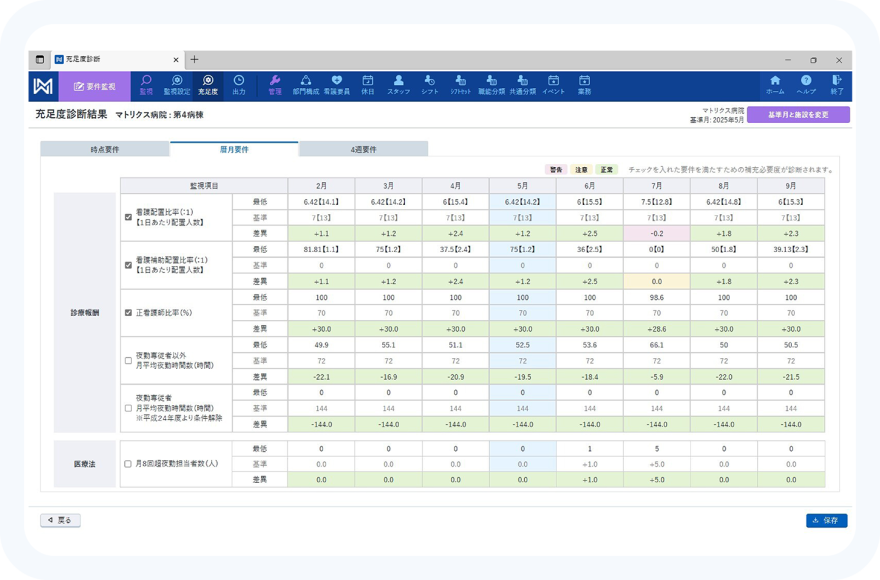This screenshot has height=580, width=880.
Task: Click the yellow 0.0 差異 cell
Action: pos(657,281)
